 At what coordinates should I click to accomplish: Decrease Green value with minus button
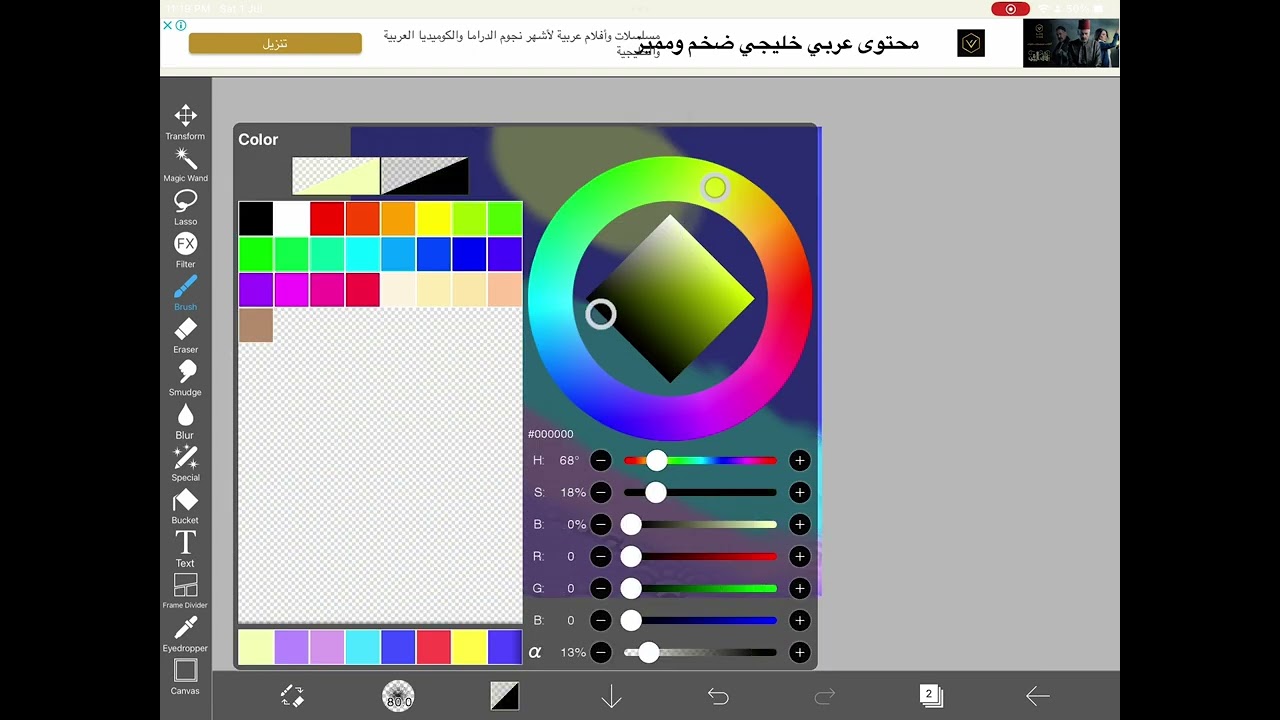click(x=600, y=588)
